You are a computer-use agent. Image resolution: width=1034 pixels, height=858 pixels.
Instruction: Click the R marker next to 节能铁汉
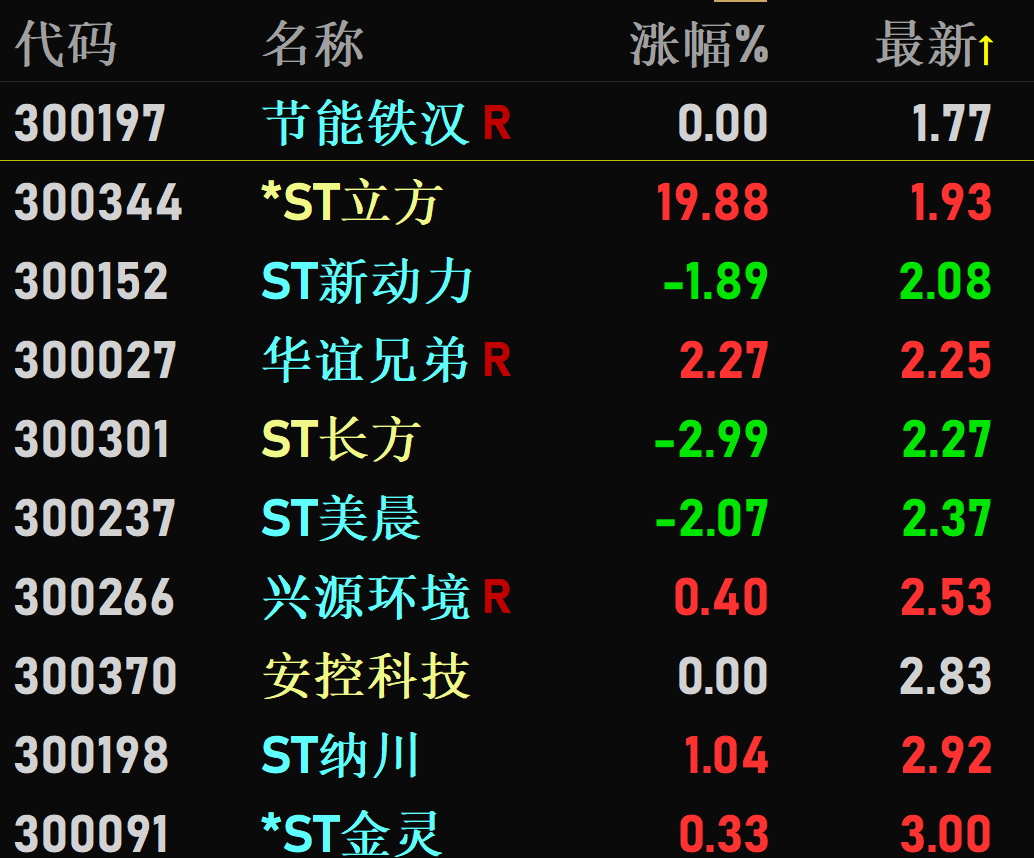tap(497, 123)
